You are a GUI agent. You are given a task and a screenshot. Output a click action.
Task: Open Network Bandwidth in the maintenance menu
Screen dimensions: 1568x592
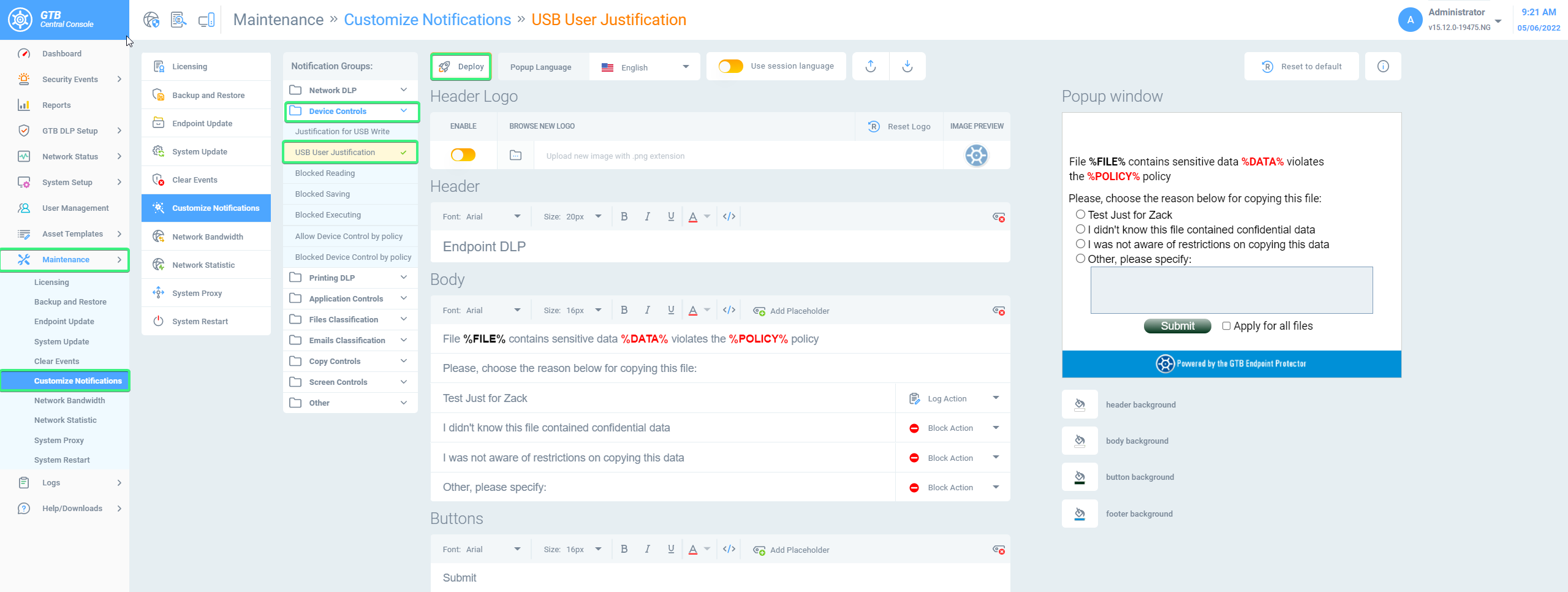207,237
